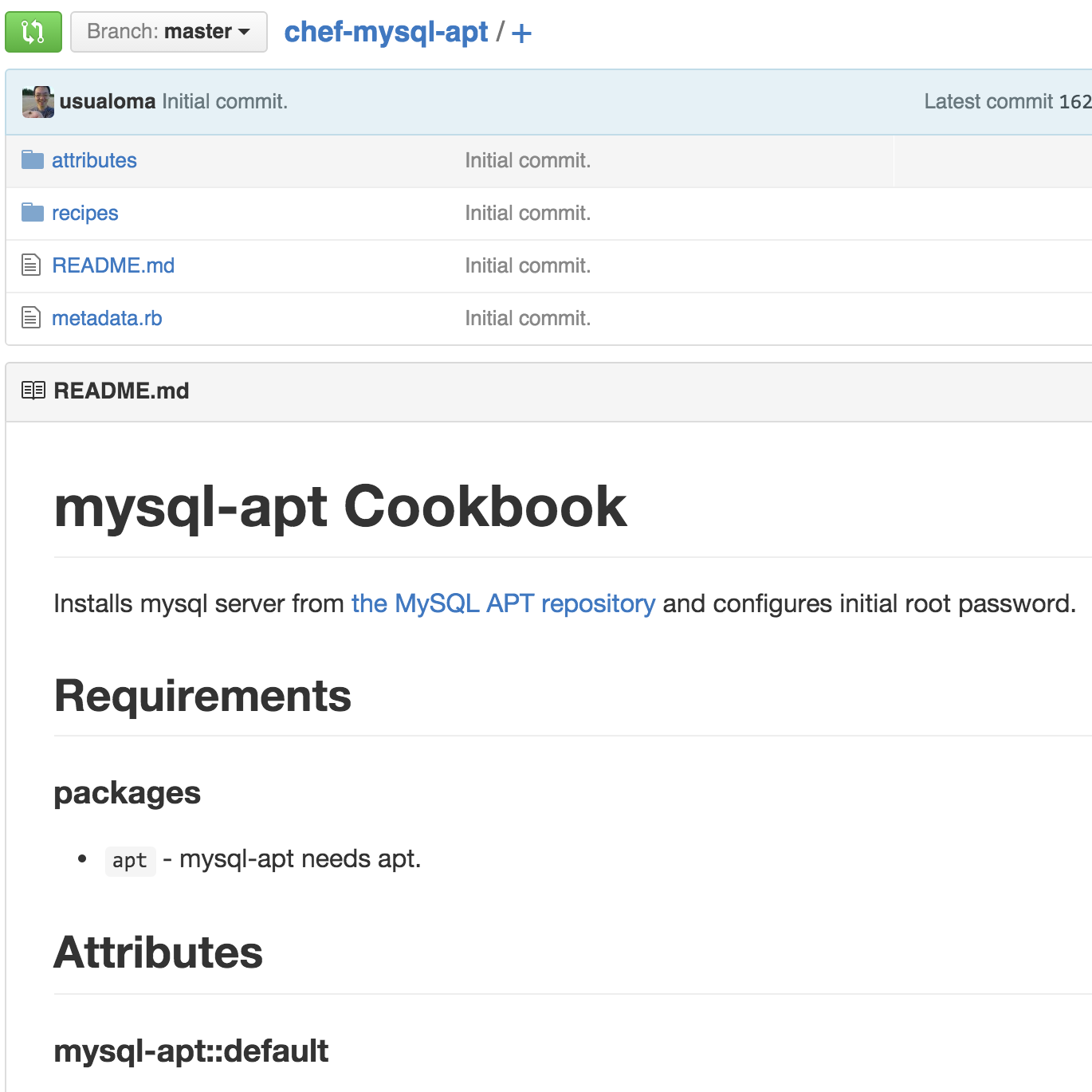Click the commit message in the metadata.rb row
Image resolution: width=1092 pixels, height=1092 pixels.
click(528, 319)
